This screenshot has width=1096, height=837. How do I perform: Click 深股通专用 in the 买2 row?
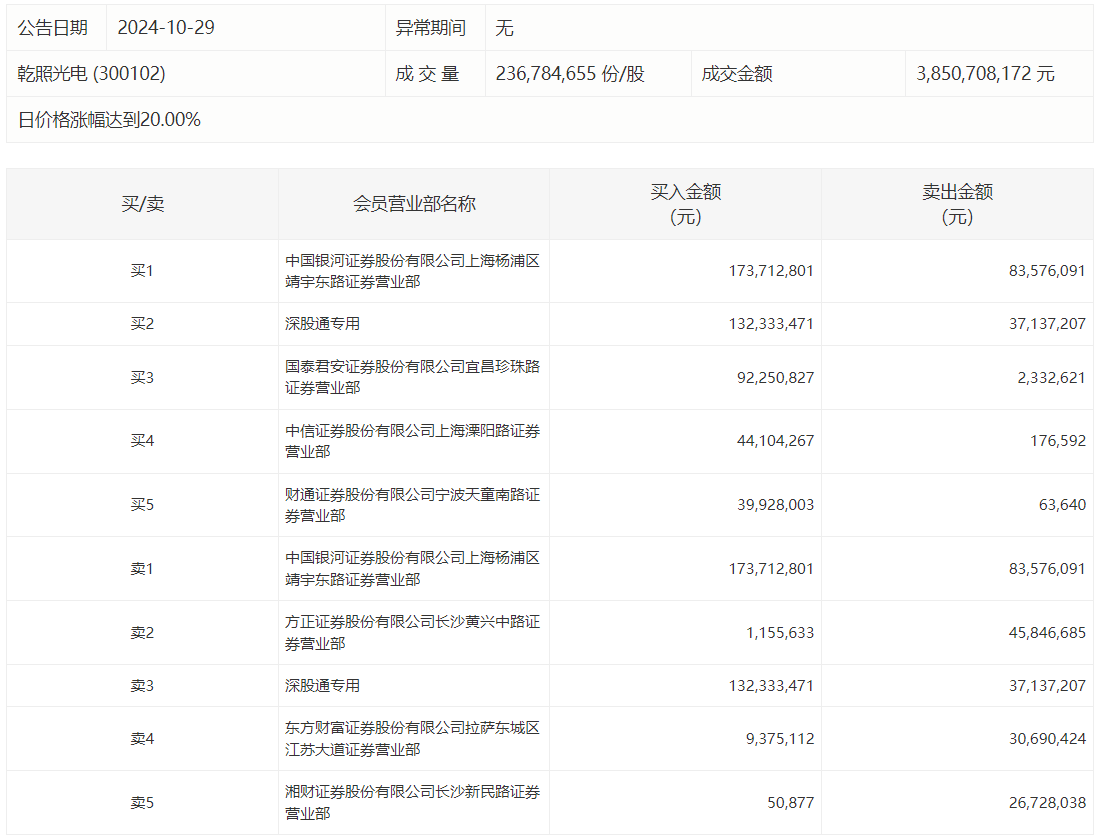pos(322,324)
